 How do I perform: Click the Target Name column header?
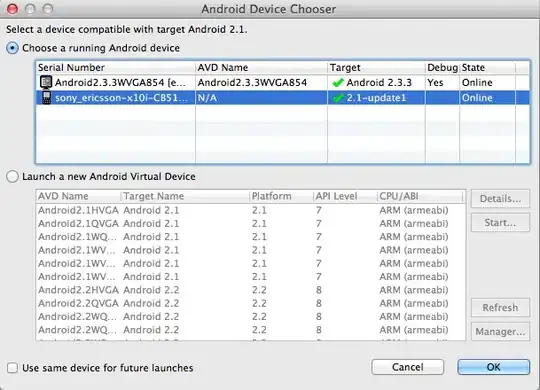185,196
